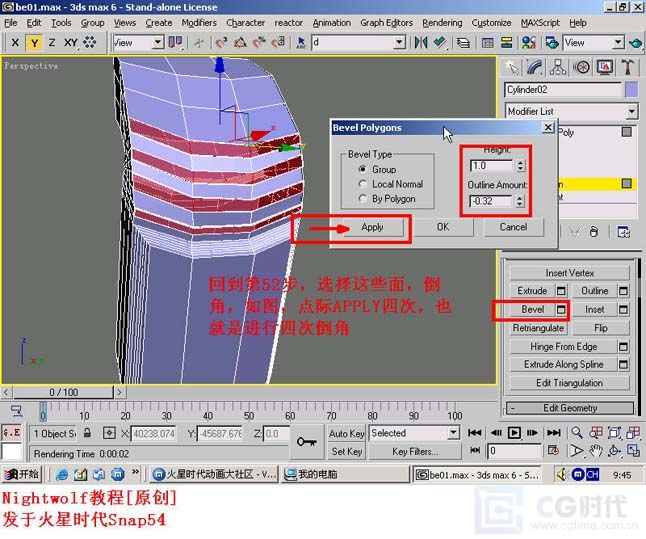Click the Cylinder02 object name field
646x539 pixels.
coord(563,90)
